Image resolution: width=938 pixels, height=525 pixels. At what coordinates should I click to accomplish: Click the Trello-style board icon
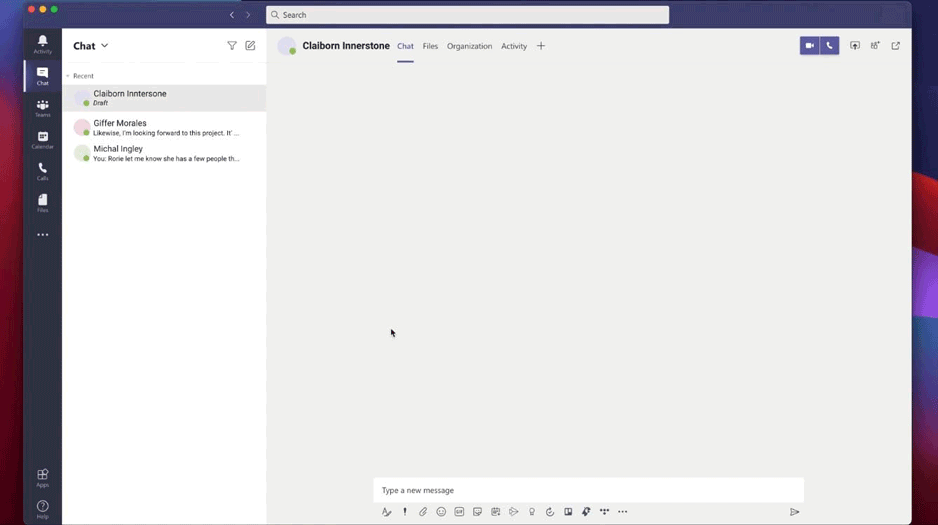568,512
